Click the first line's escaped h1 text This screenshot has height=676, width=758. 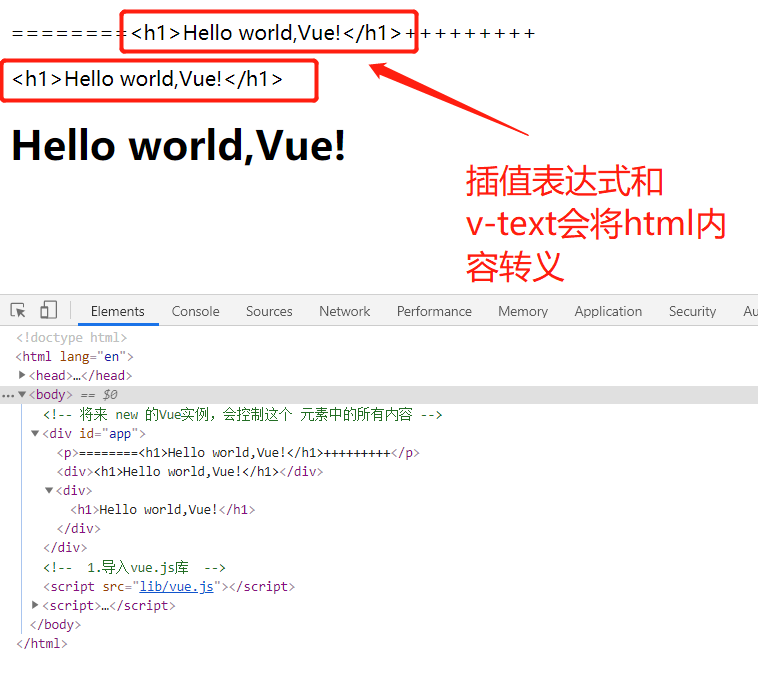pyautogui.click(x=266, y=33)
